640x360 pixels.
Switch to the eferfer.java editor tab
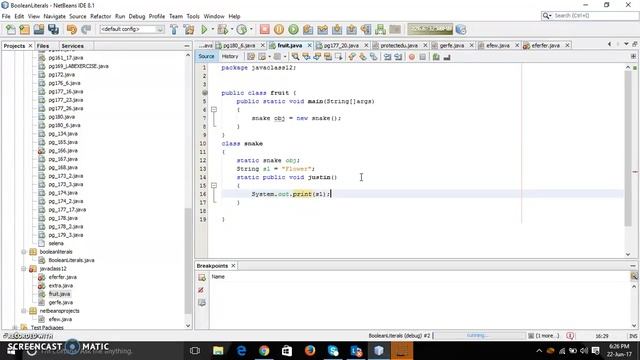pos(545,45)
